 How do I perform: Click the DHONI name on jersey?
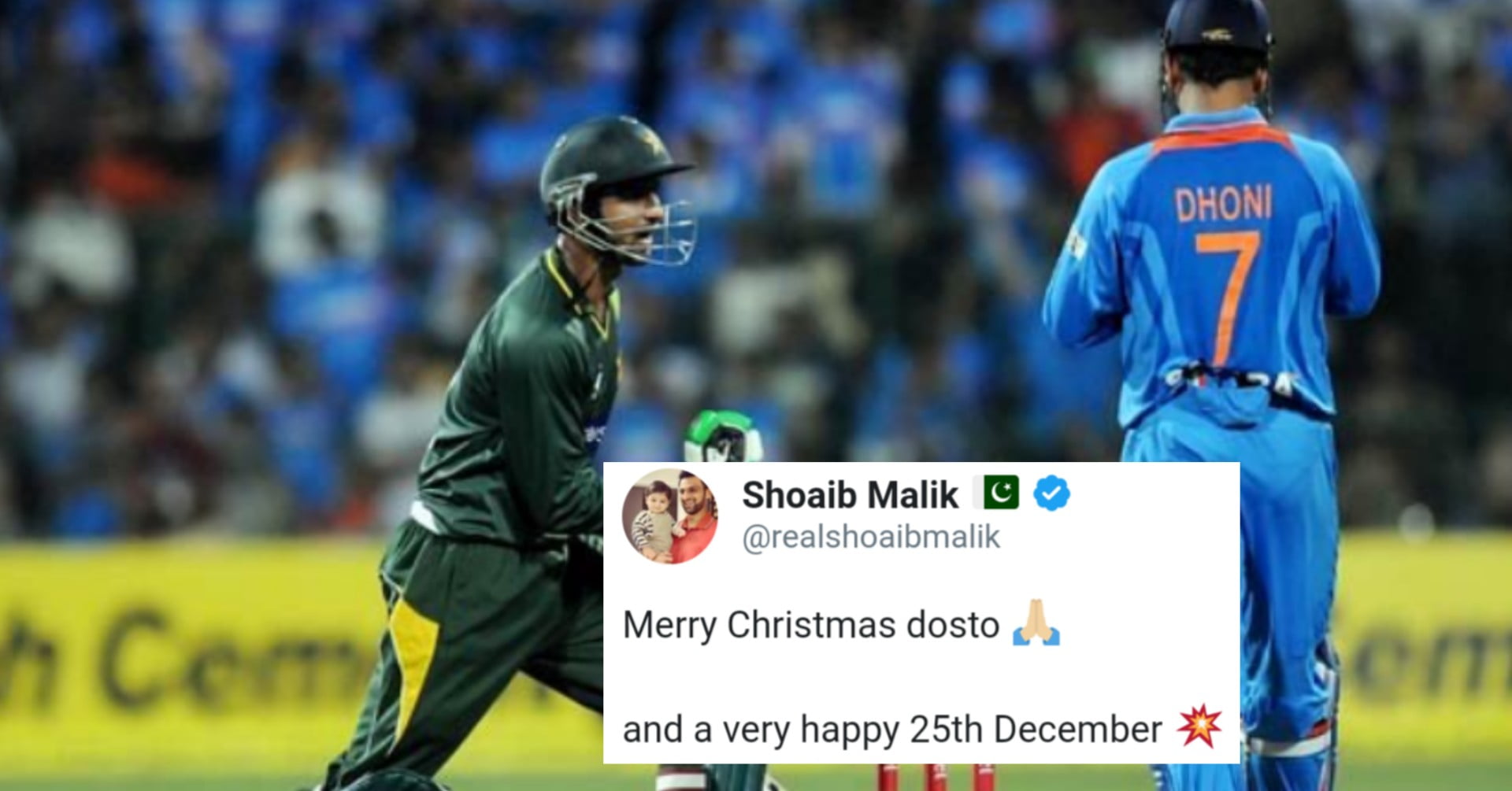coord(1223,204)
